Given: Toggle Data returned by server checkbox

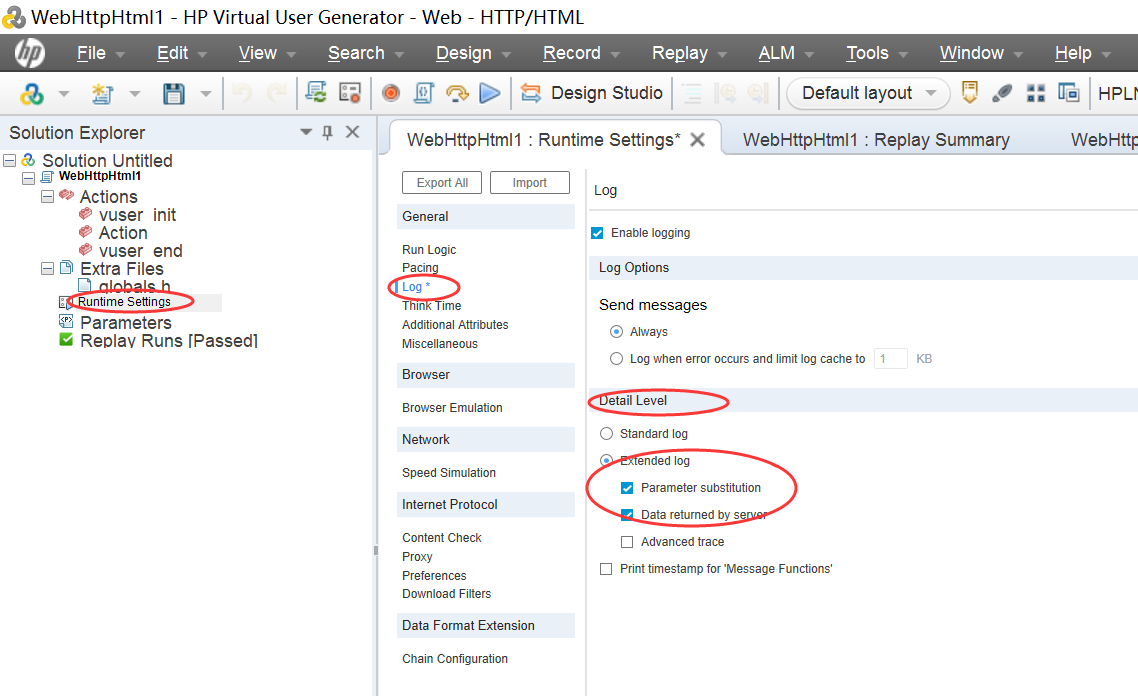Looking at the screenshot, I should (627, 515).
